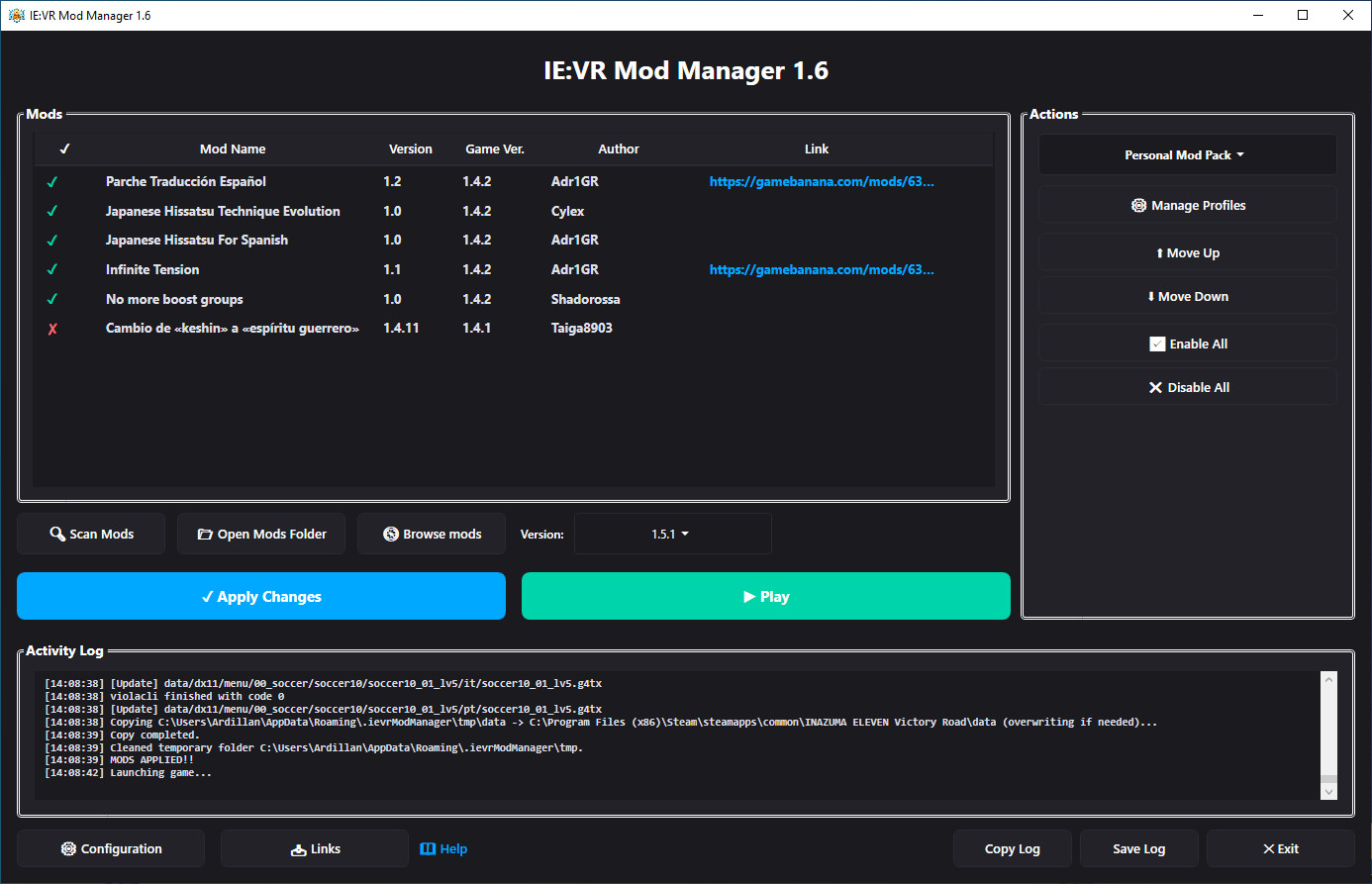Click the gear icon next to Configuration
This screenshot has width=1372, height=884.
tap(68, 849)
